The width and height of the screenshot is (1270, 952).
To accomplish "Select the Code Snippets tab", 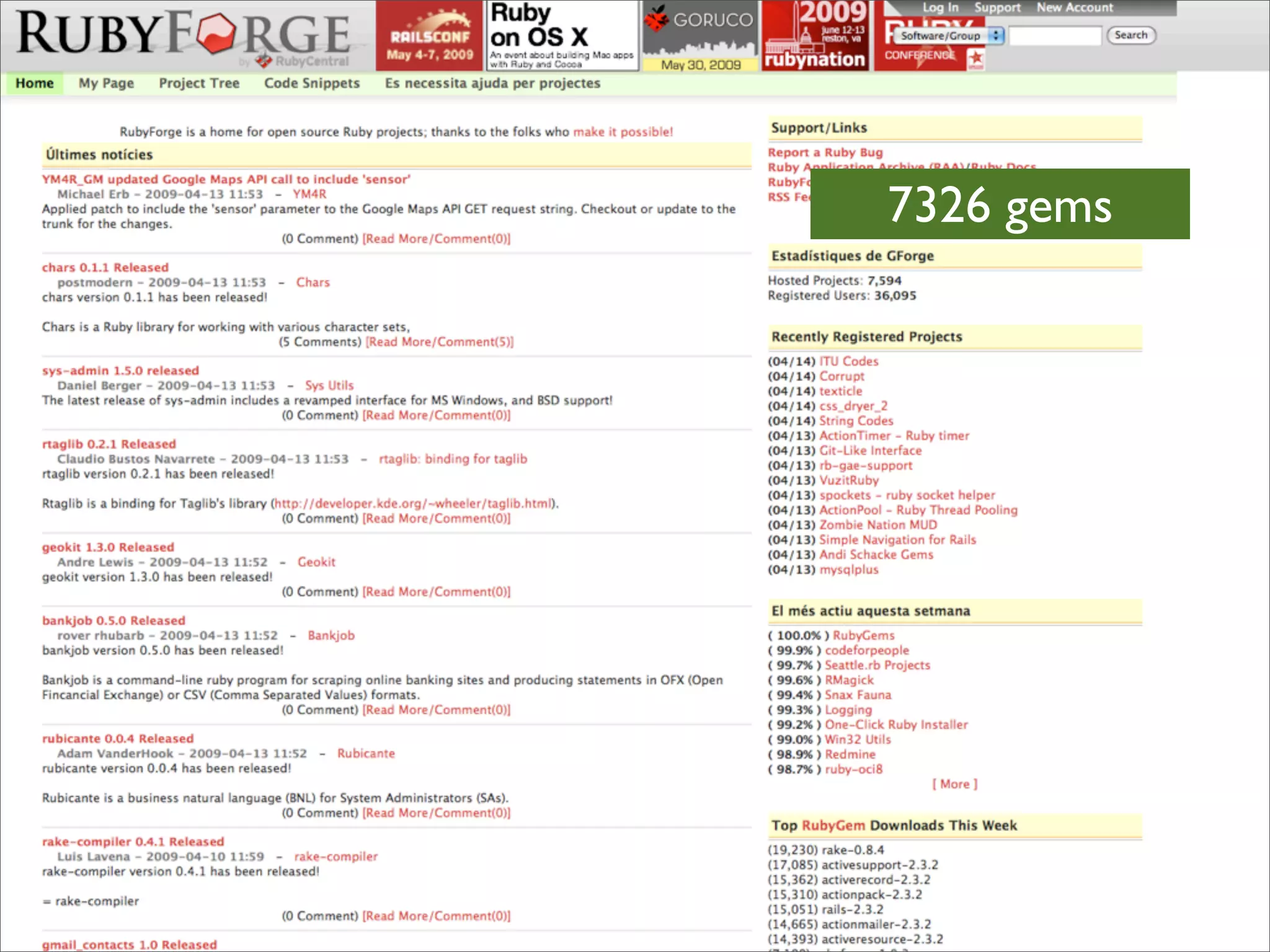I will [312, 83].
